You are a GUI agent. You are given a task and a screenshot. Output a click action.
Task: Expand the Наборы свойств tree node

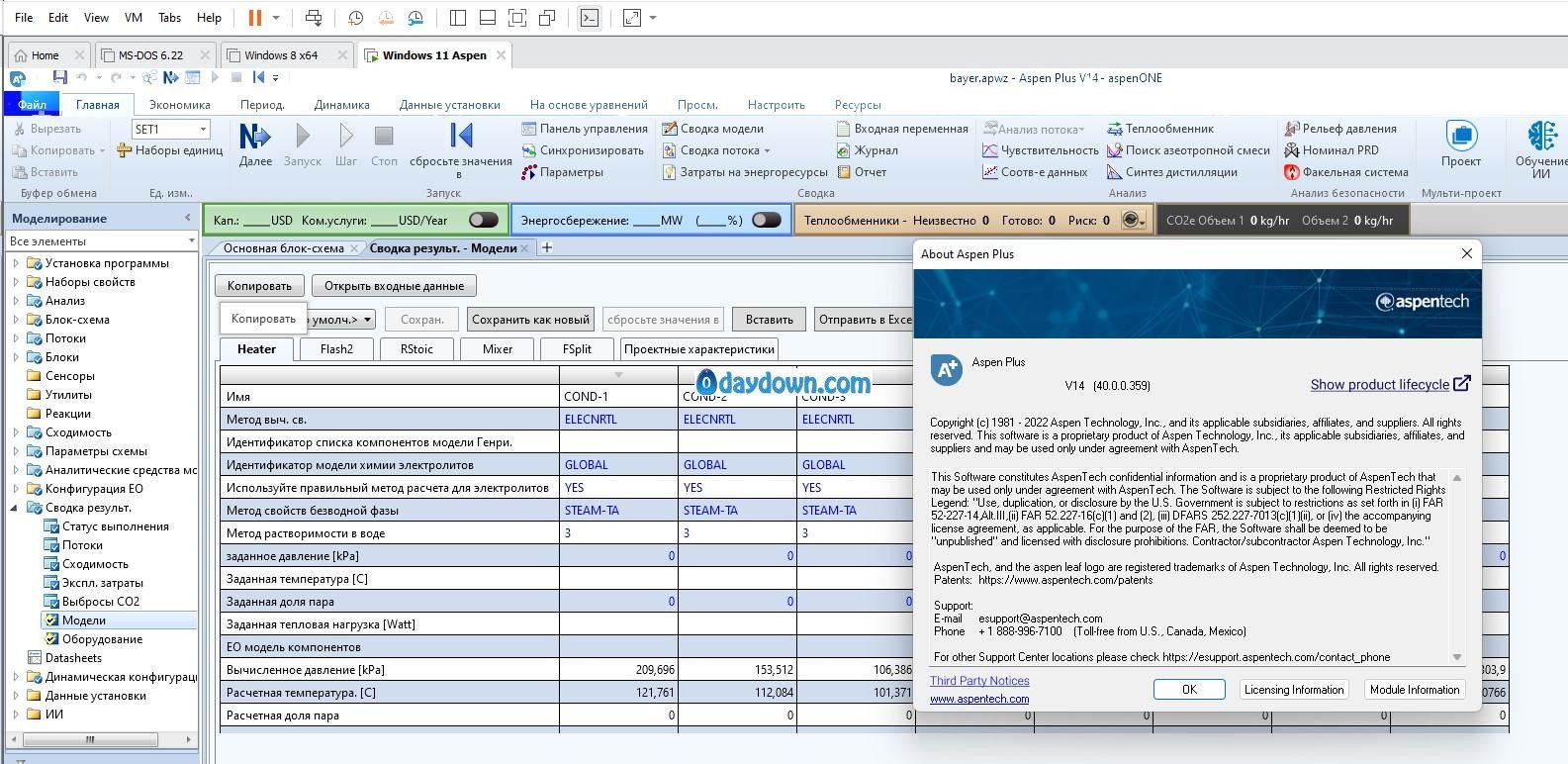click(16, 282)
